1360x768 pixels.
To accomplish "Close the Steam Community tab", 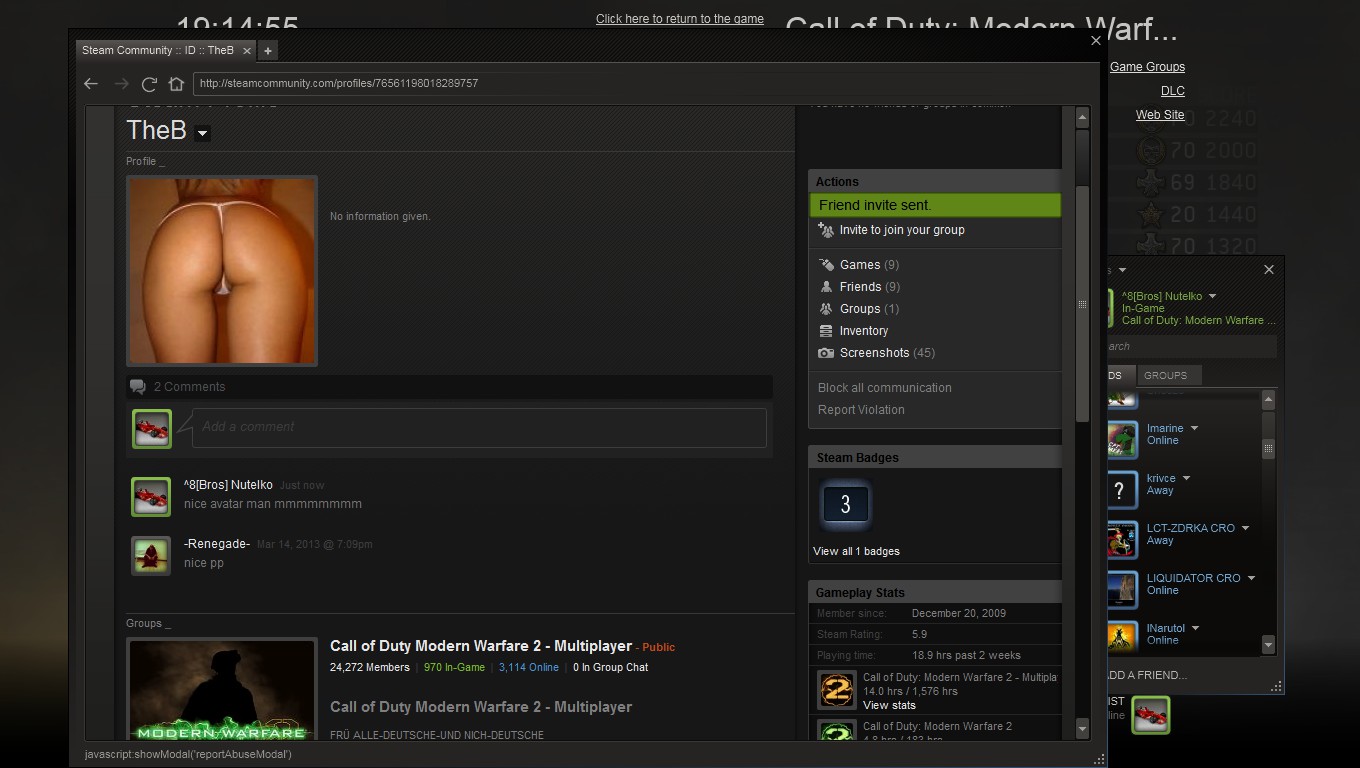I will click(x=247, y=50).
